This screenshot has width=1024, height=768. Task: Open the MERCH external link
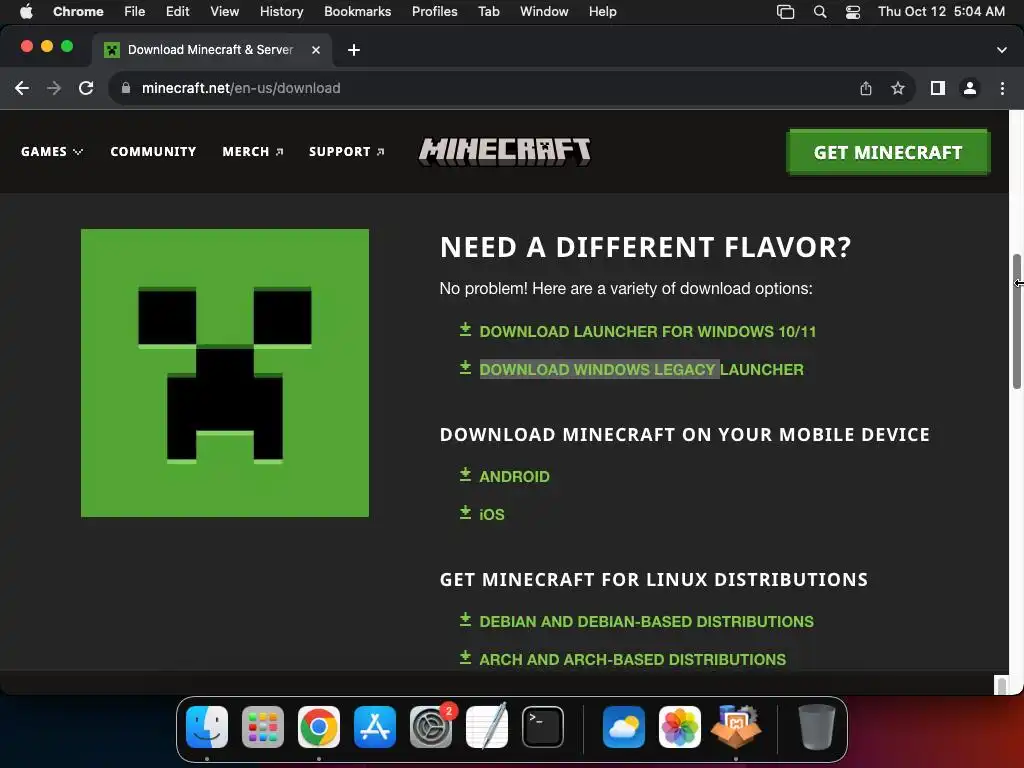[x=253, y=152]
